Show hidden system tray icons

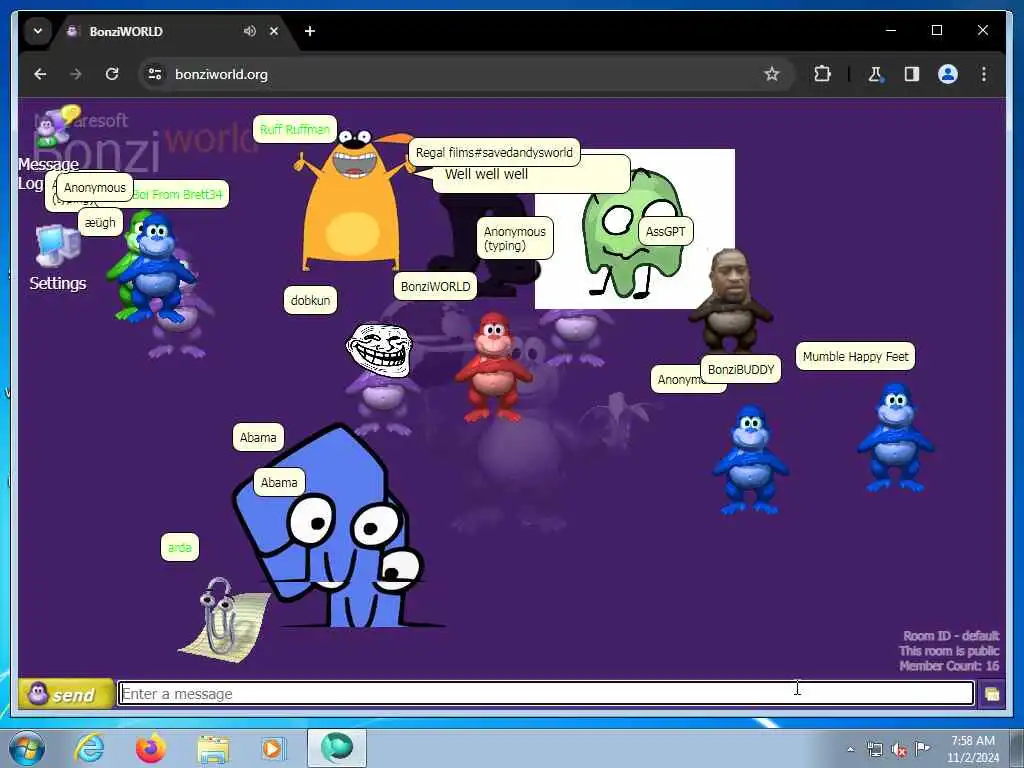click(x=850, y=750)
